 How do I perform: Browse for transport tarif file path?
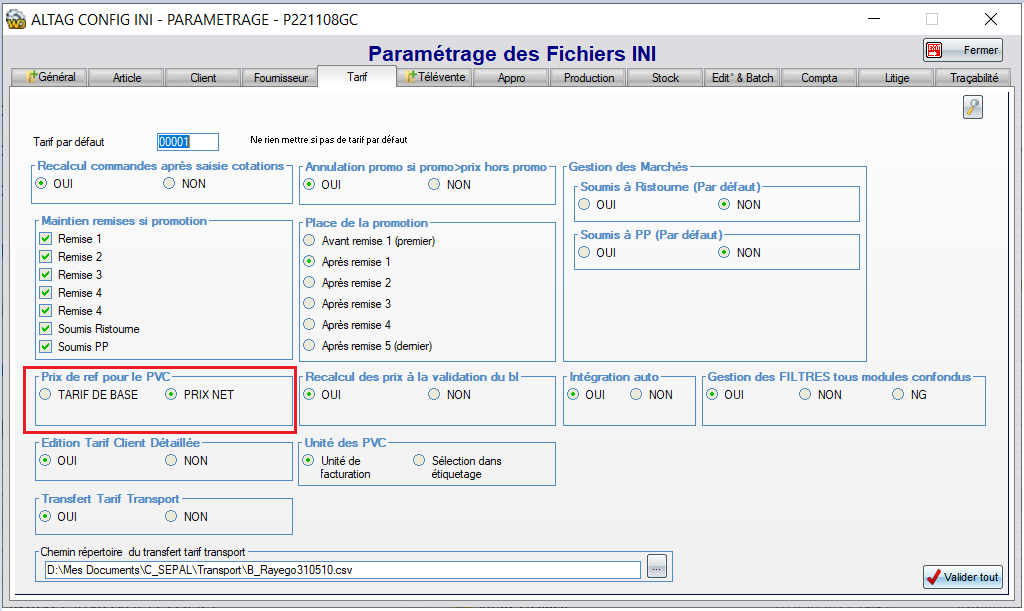coord(656,568)
